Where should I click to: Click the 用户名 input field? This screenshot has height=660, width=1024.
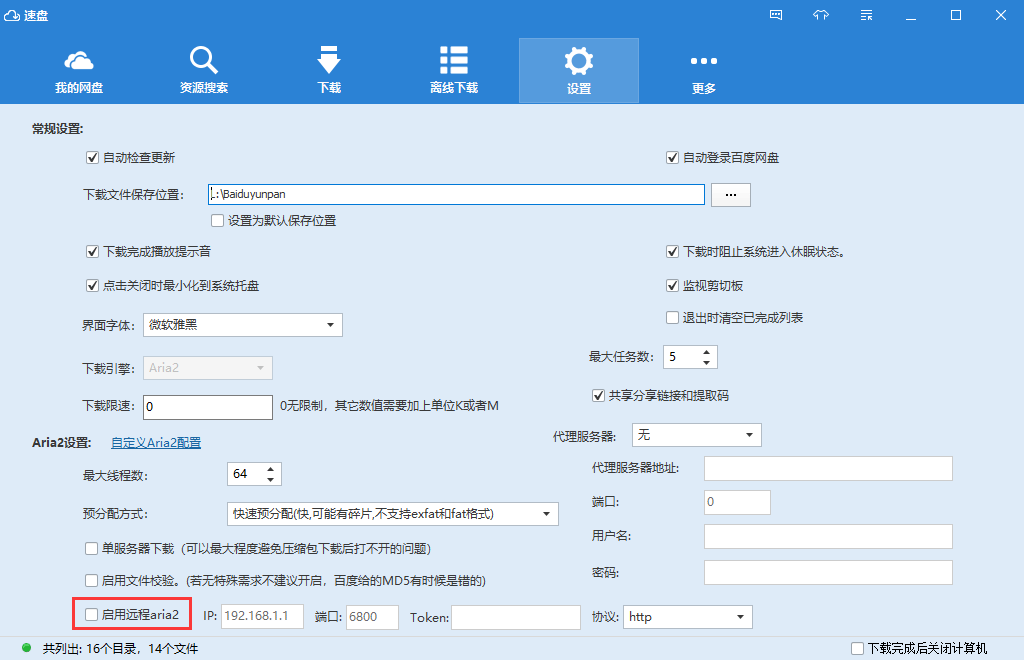click(828, 537)
